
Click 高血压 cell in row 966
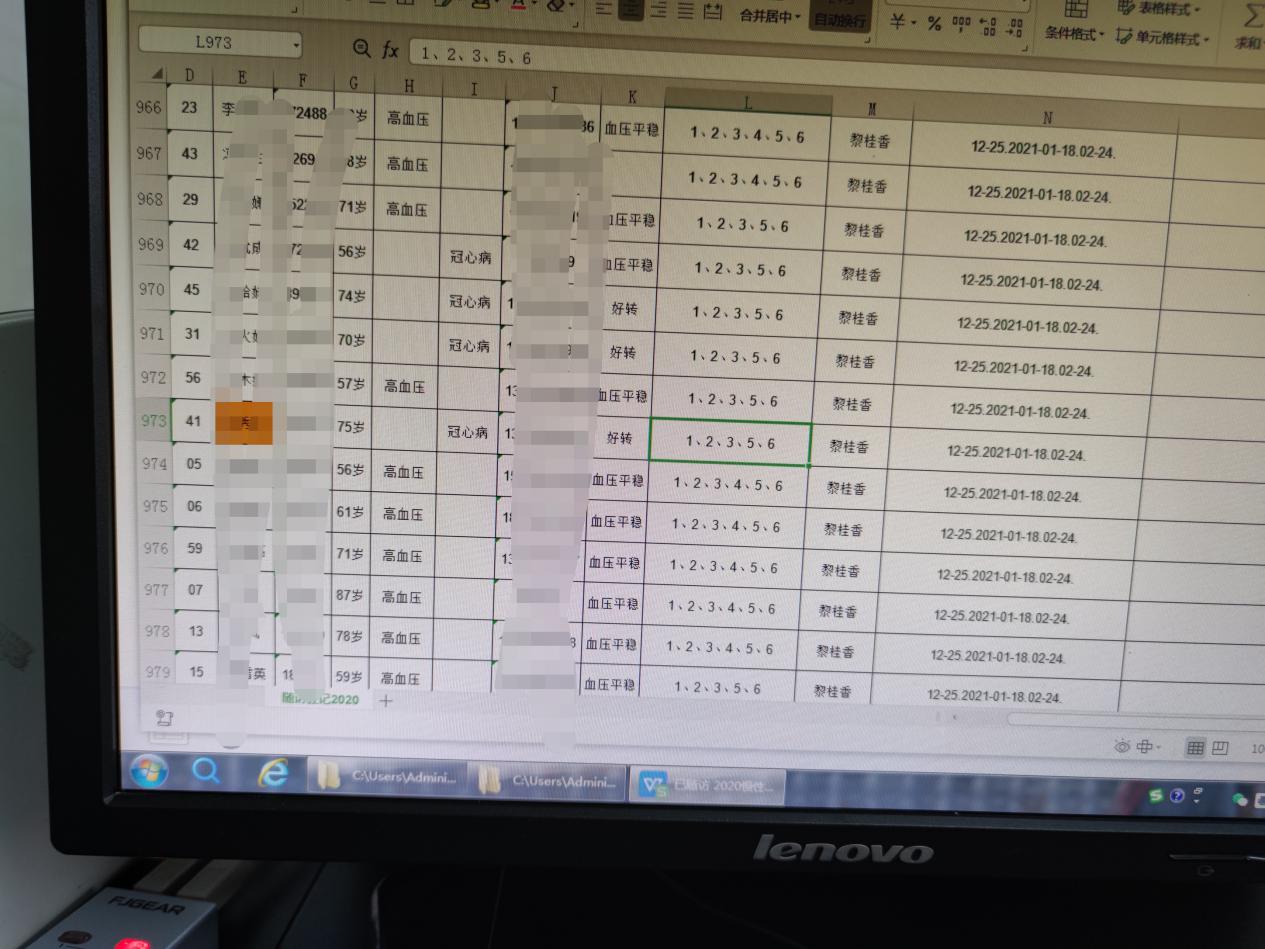point(408,120)
